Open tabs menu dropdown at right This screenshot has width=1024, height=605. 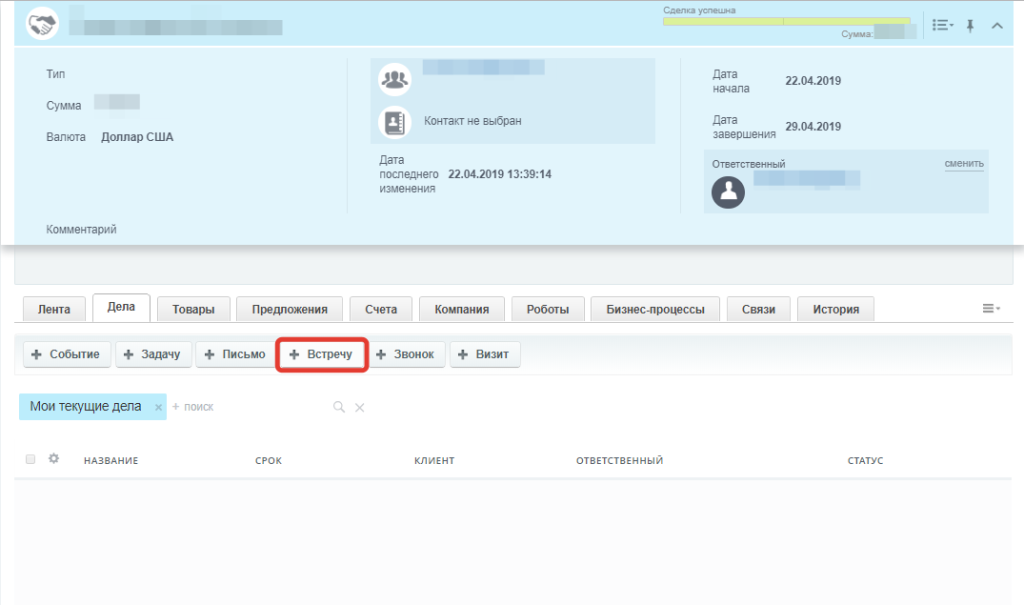991,308
